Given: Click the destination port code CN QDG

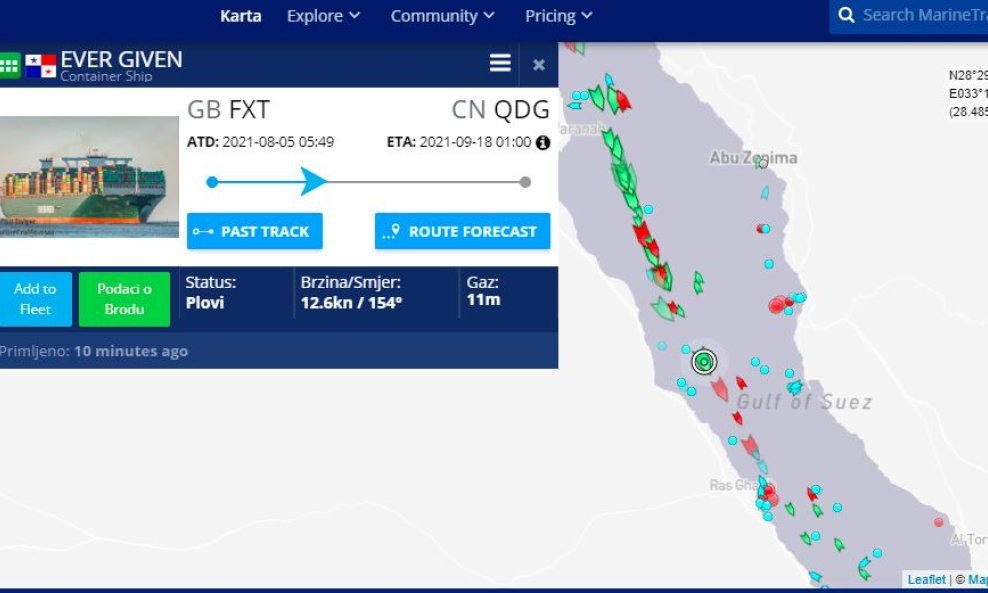Looking at the screenshot, I should coord(501,110).
